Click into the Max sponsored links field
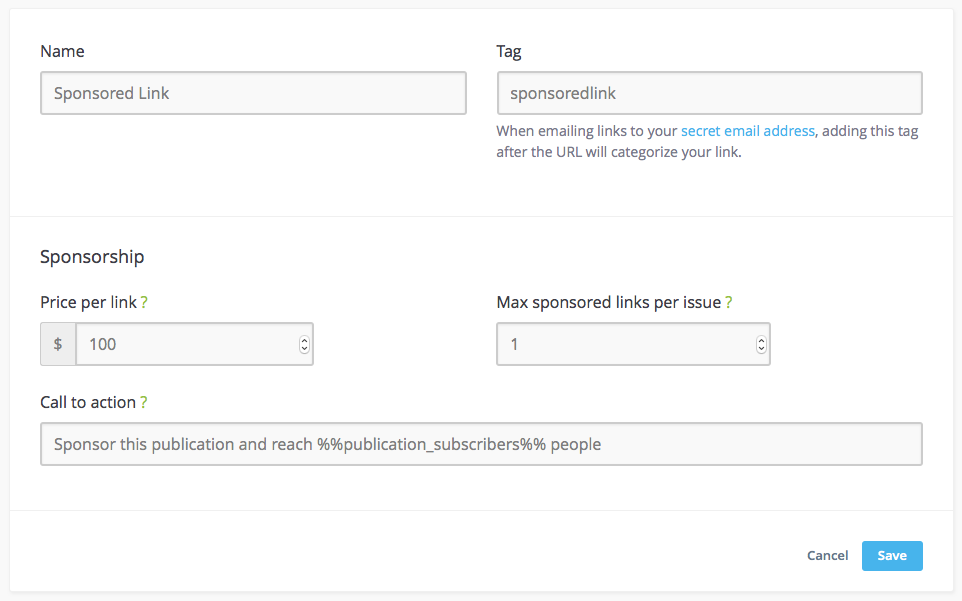The width and height of the screenshot is (962, 601). 625,344
